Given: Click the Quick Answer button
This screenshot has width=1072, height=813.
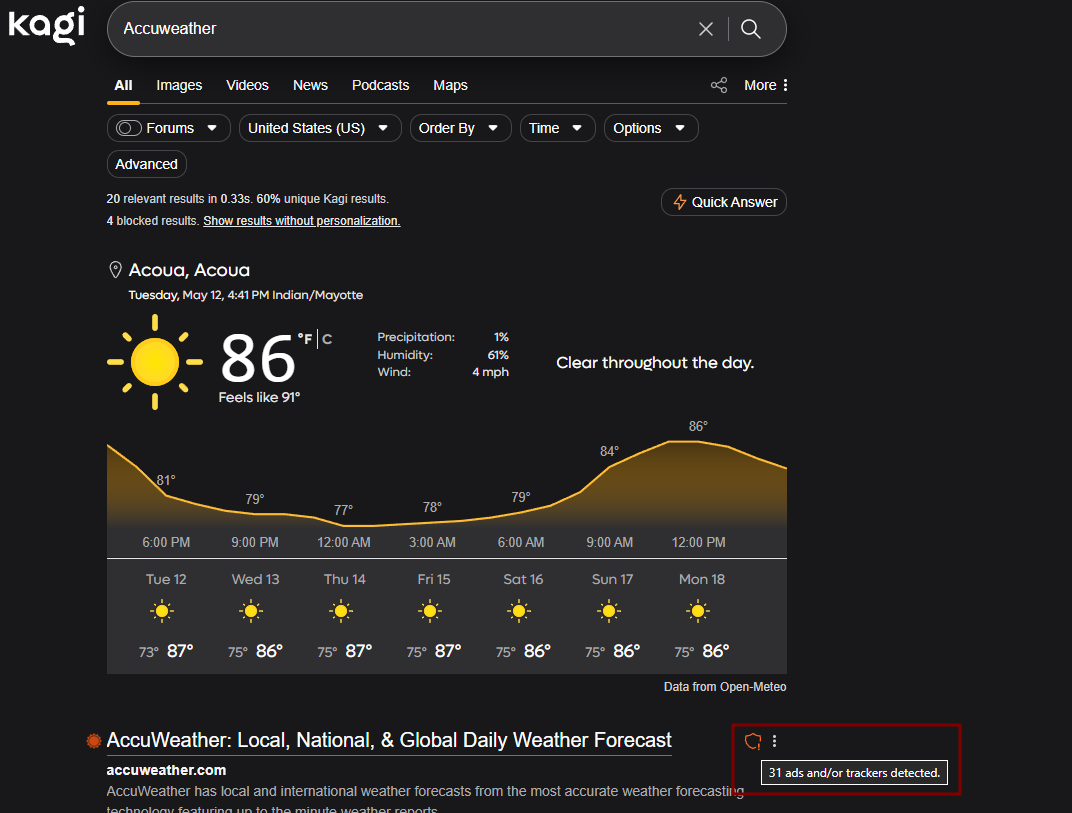Looking at the screenshot, I should 724,202.
